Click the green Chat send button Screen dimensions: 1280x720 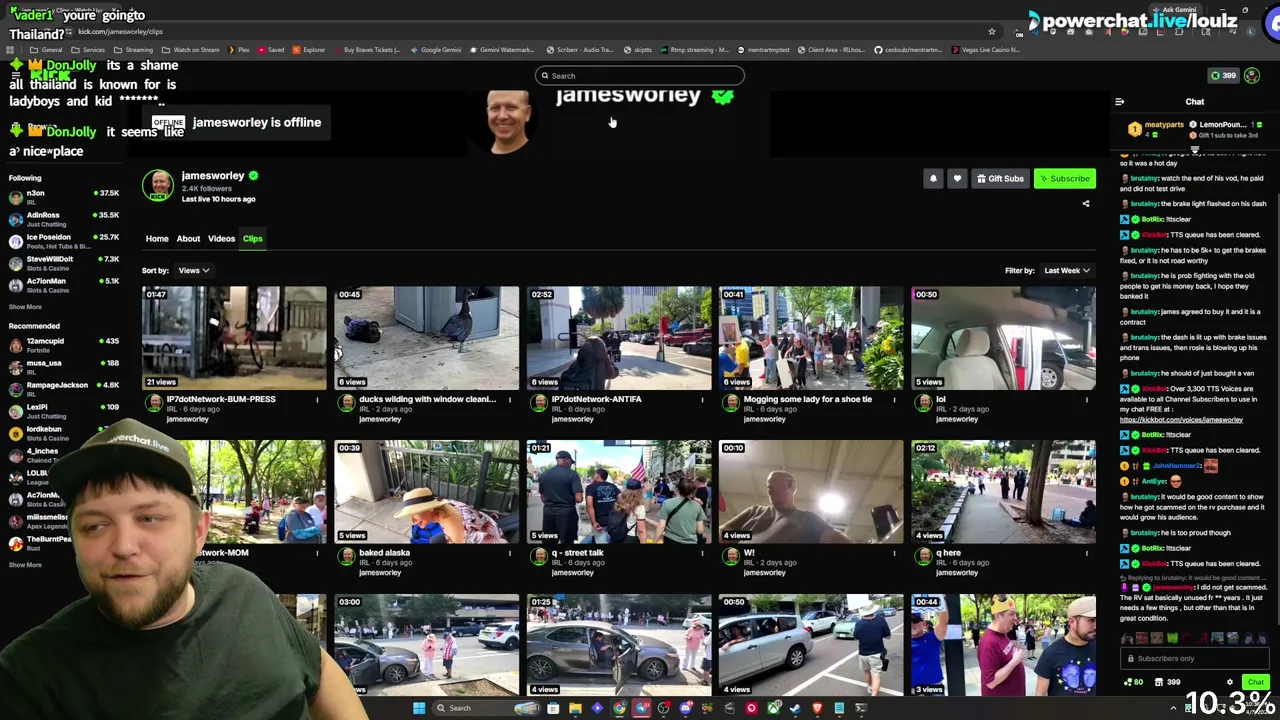tap(1256, 682)
